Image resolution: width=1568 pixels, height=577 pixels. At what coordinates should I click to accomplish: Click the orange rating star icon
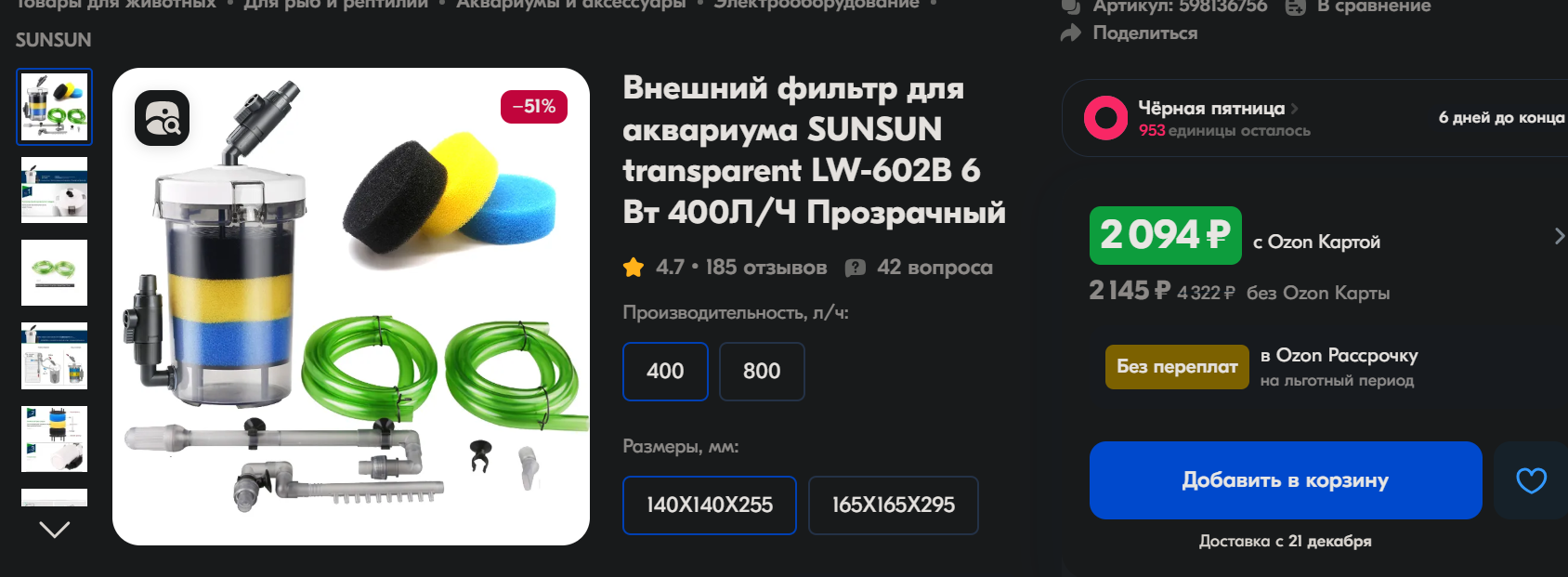(x=634, y=268)
